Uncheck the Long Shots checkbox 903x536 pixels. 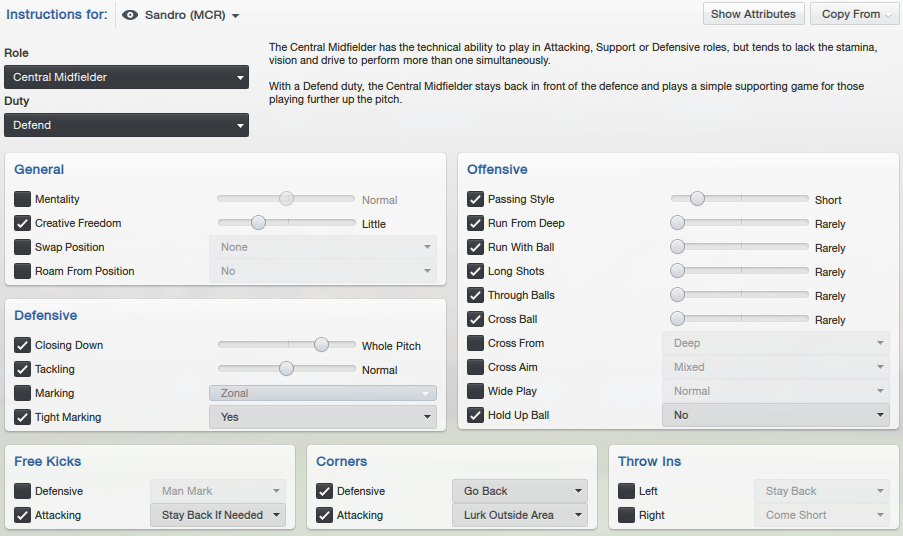coord(475,271)
